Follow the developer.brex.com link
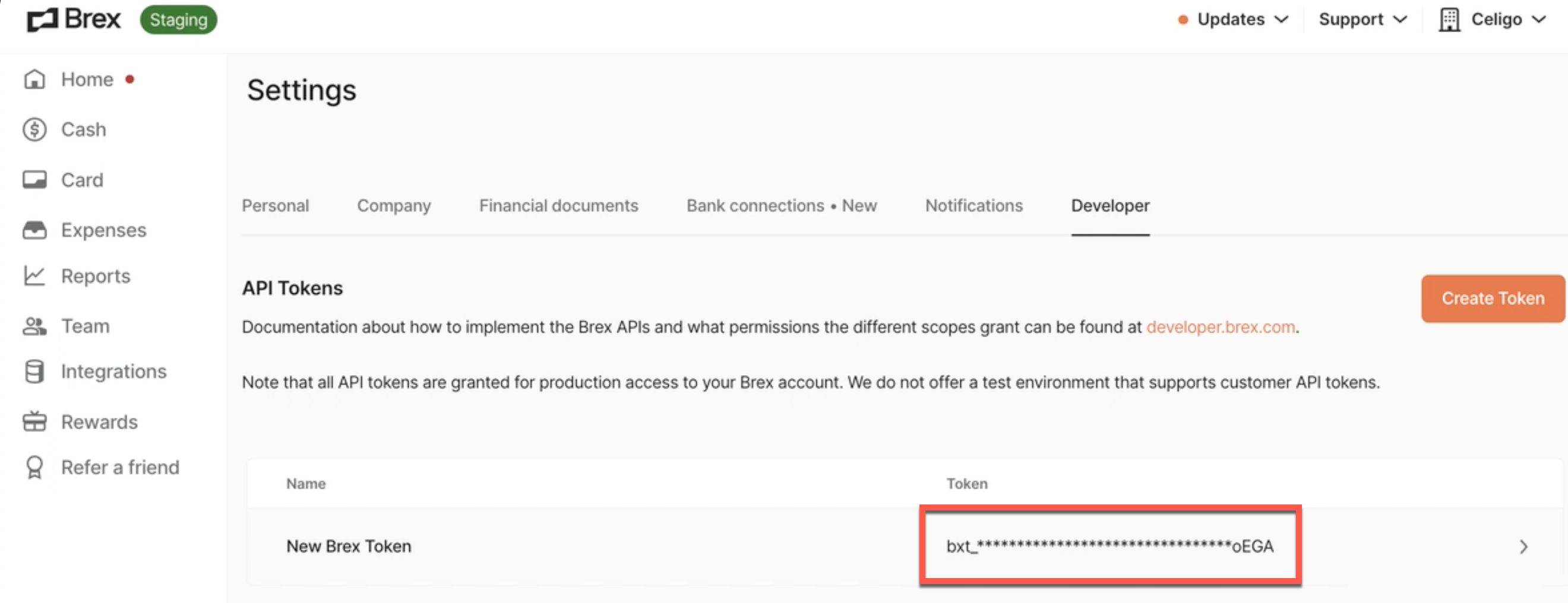 pos(1221,327)
